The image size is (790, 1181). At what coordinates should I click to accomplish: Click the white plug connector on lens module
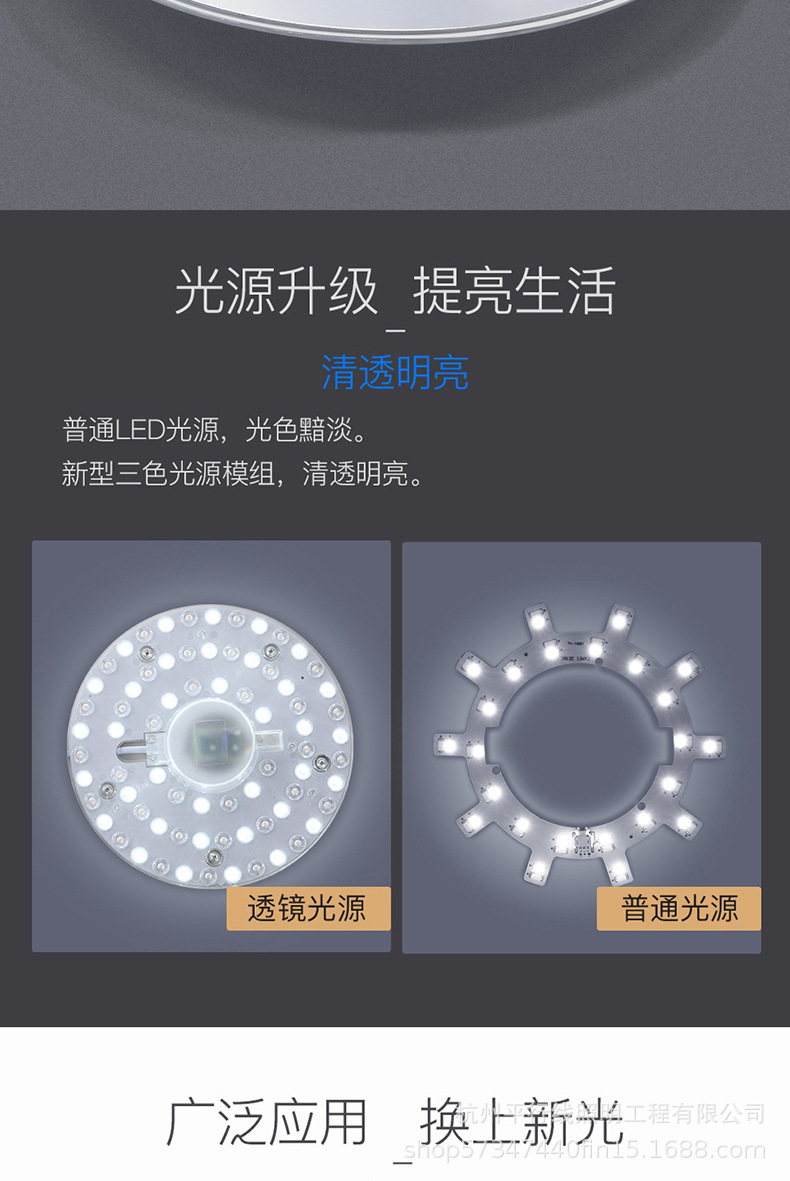pyautogui.click(x=153, y=749)
